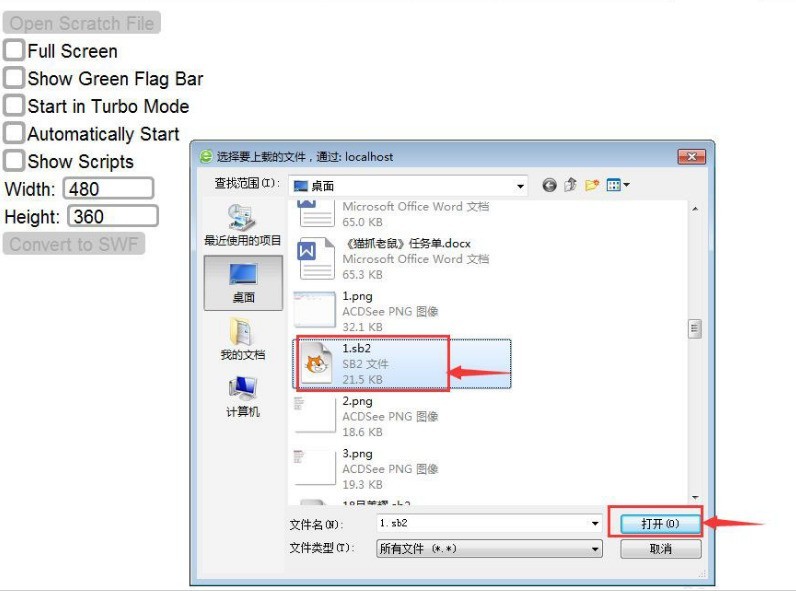Click the partially visible 65.0 KB Word document icon
Image resolution: width=796 pixels, height=591 pixels.
[x=316, y=214]
